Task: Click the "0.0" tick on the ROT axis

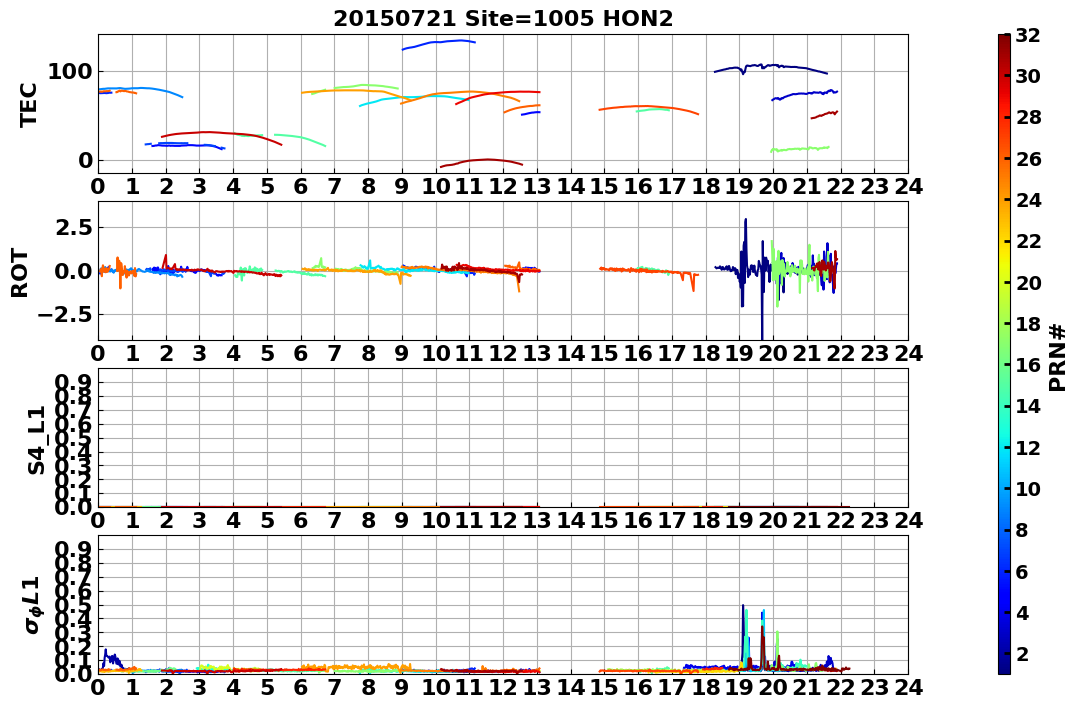Action: [75, 271]
